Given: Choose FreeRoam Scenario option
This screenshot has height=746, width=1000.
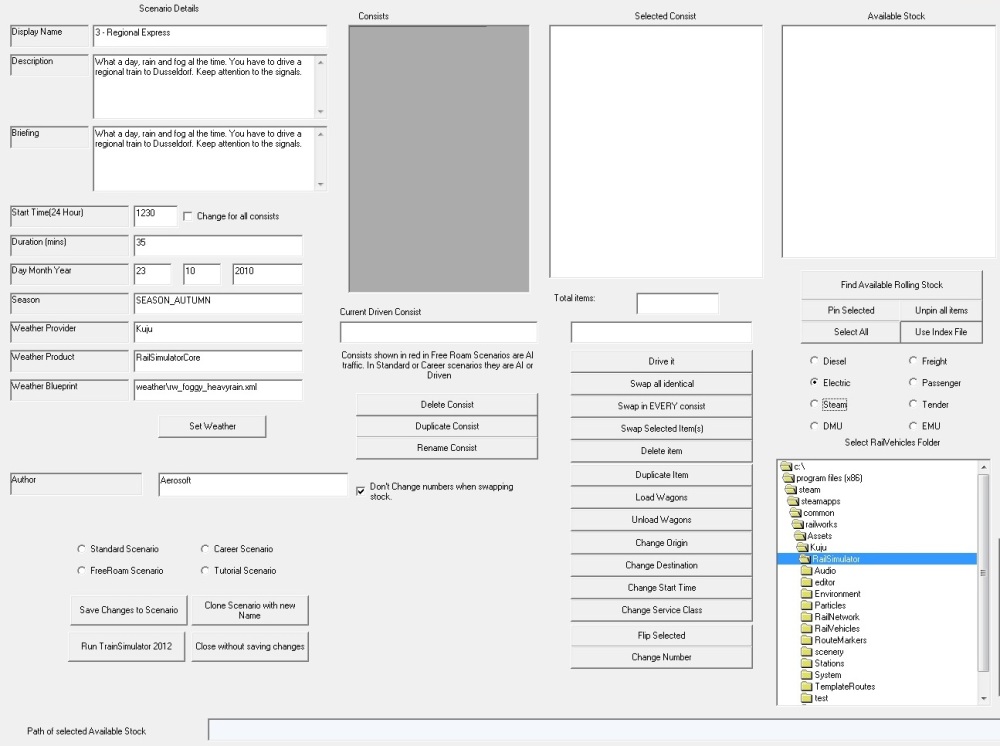Looking at the screenshot, I should pos(80,571).
